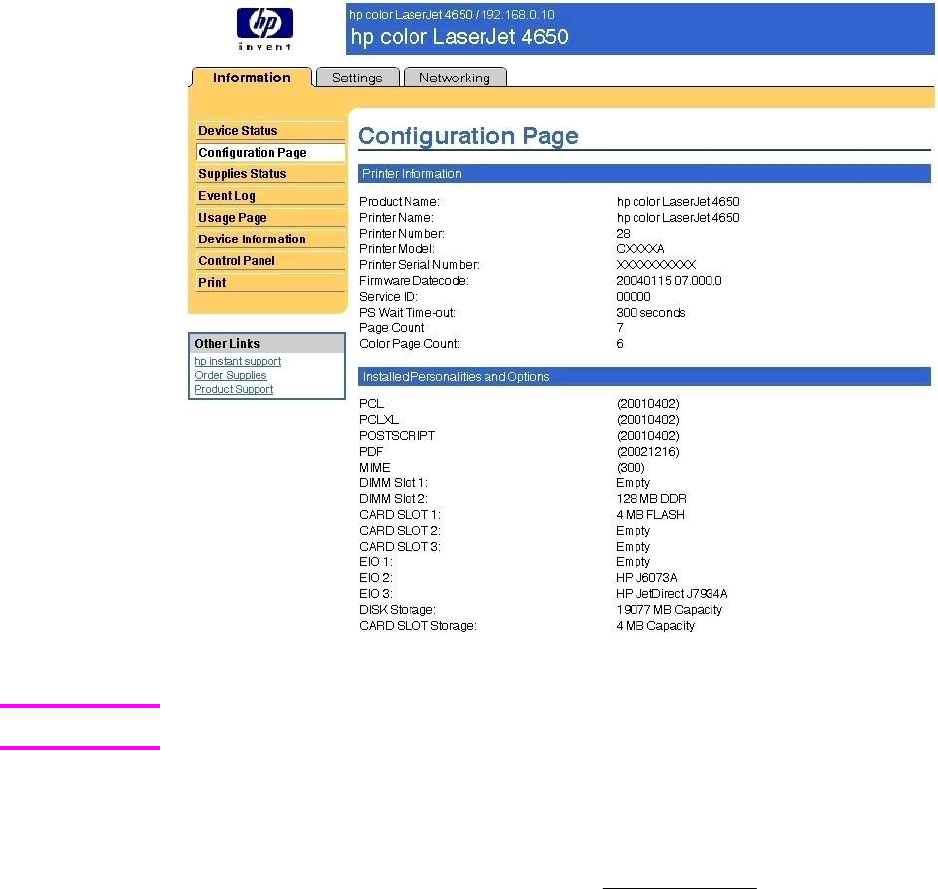This screenshot has height=889, width=938.
Task: Open Control Panel page
Action: click(270, 261)
